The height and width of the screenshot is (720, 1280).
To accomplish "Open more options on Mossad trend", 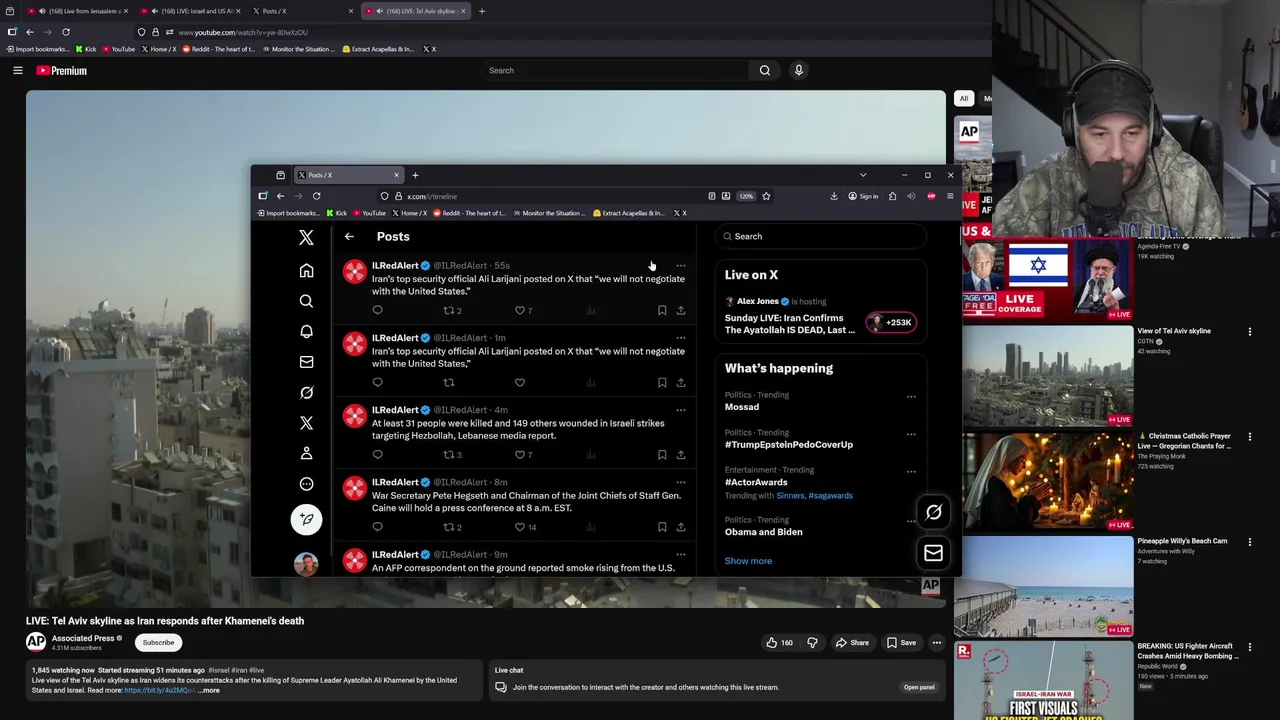I will 911,396.
